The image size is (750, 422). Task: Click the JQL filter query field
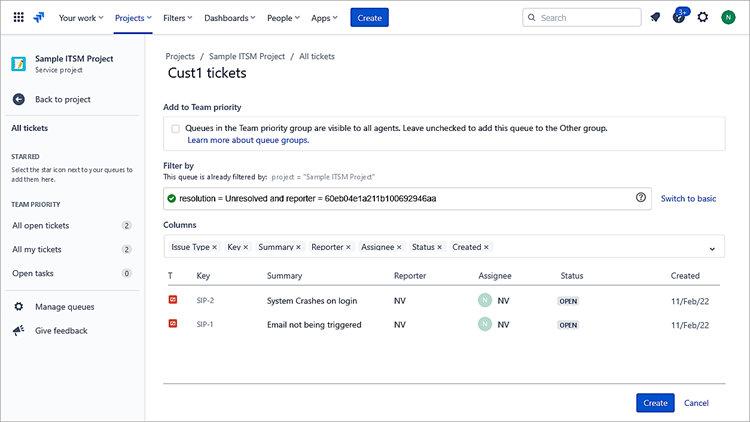(400, 198)
